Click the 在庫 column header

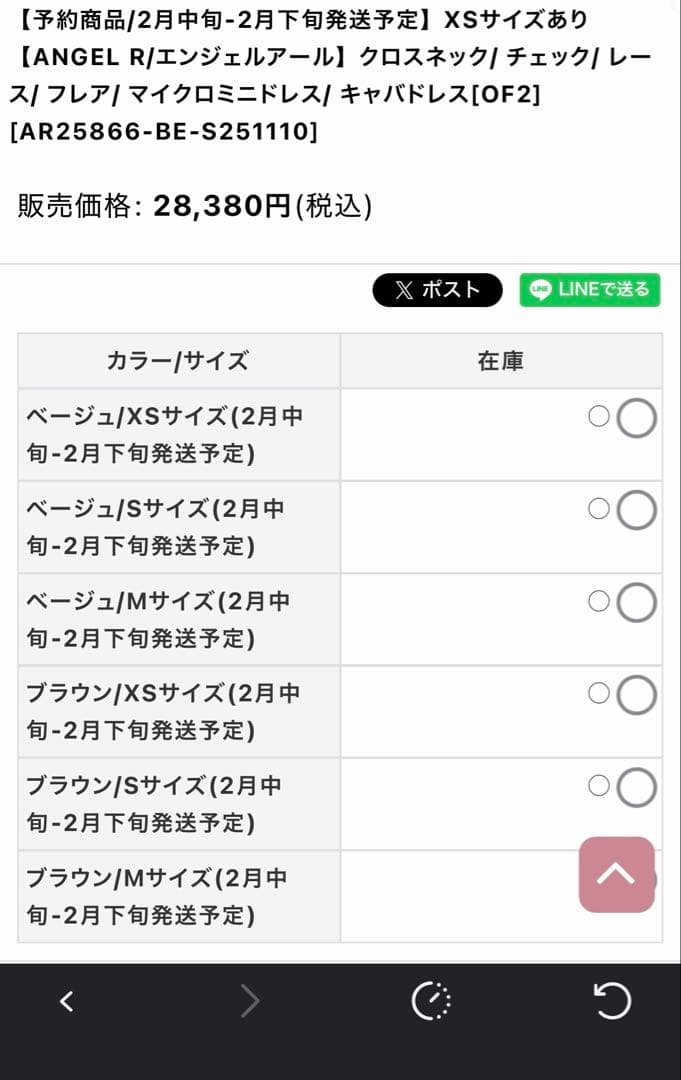(x=501, y=361)
